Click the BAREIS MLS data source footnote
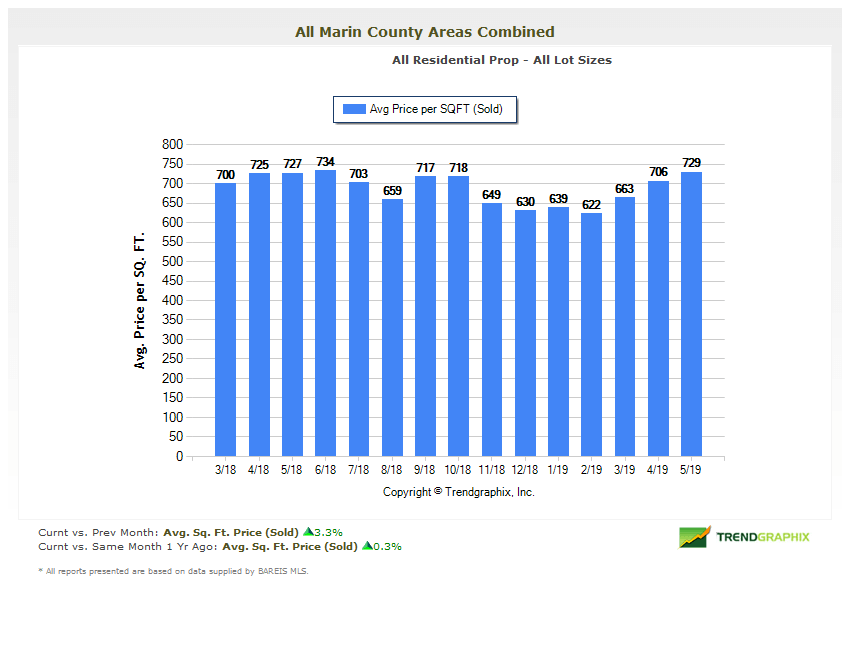Screen dimensions: 850x650 (x=173, y=571)
